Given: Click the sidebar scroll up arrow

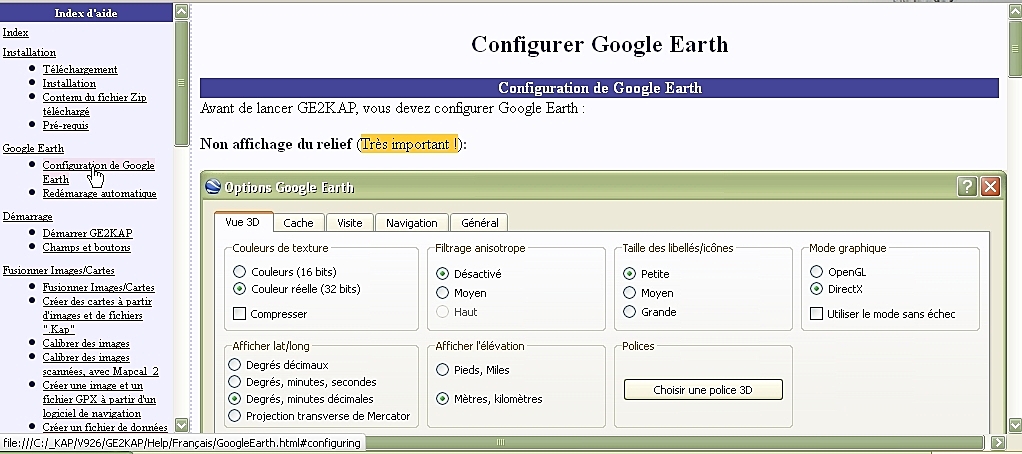Looking at the screenshot, I should click(x=181, y=10).
